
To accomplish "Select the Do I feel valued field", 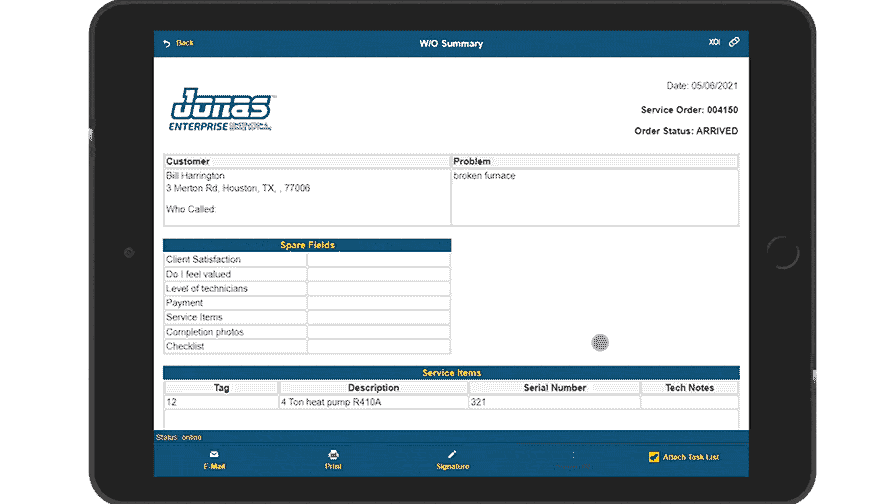I will [379, 274].
